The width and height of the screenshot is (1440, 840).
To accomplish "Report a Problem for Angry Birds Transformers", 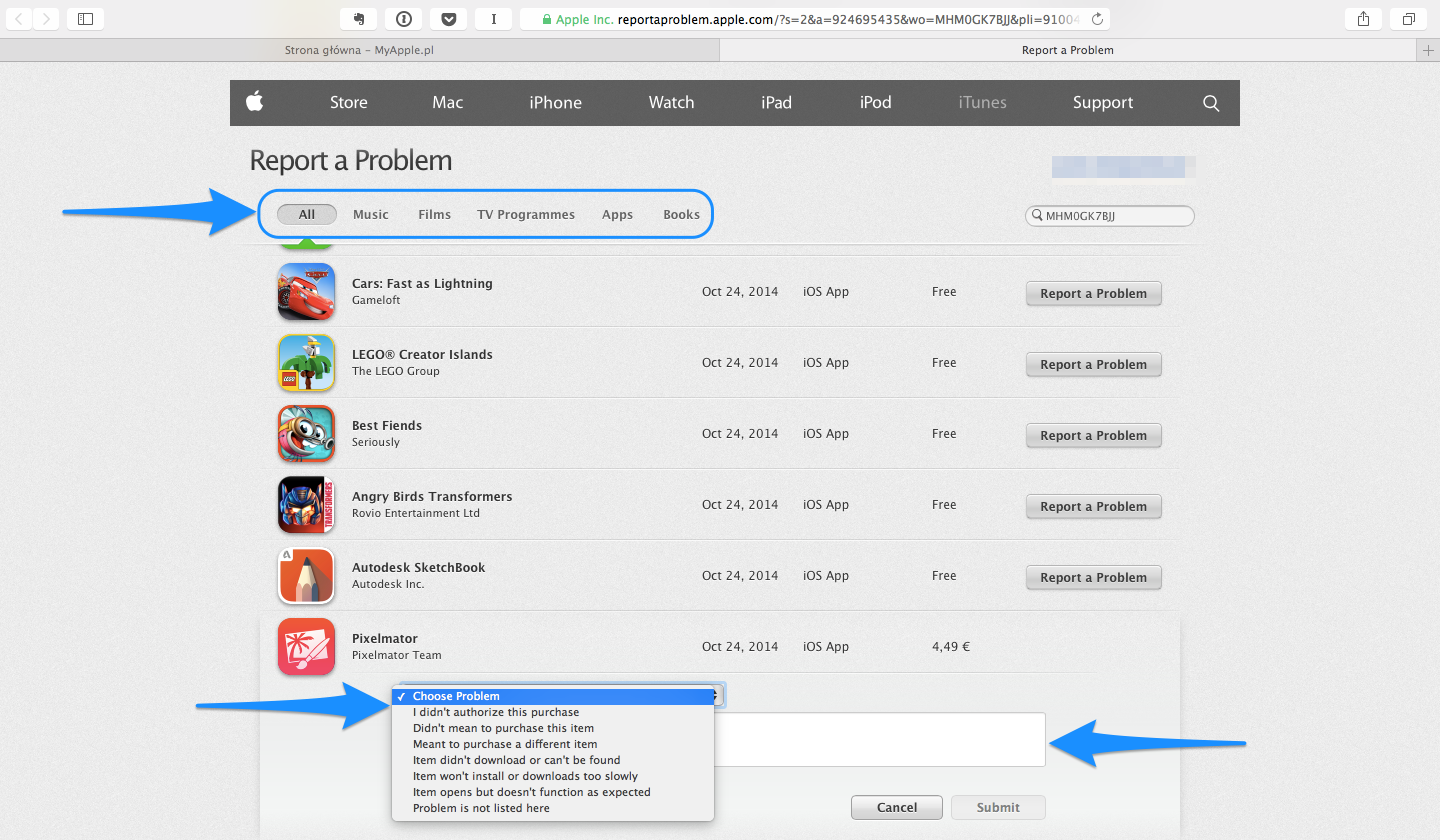I will [1093, 506].
